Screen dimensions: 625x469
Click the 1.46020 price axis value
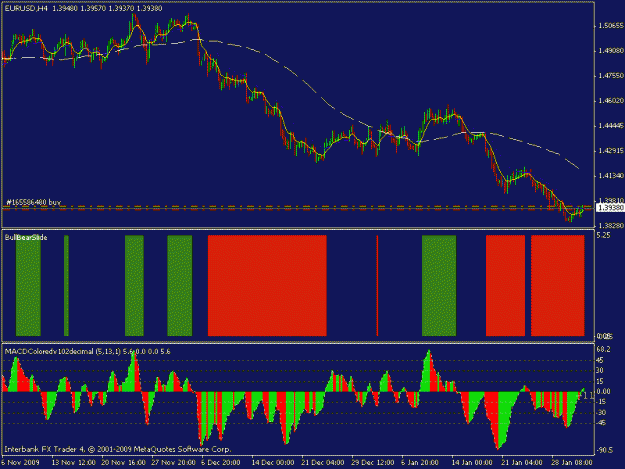tap(611, 101)
